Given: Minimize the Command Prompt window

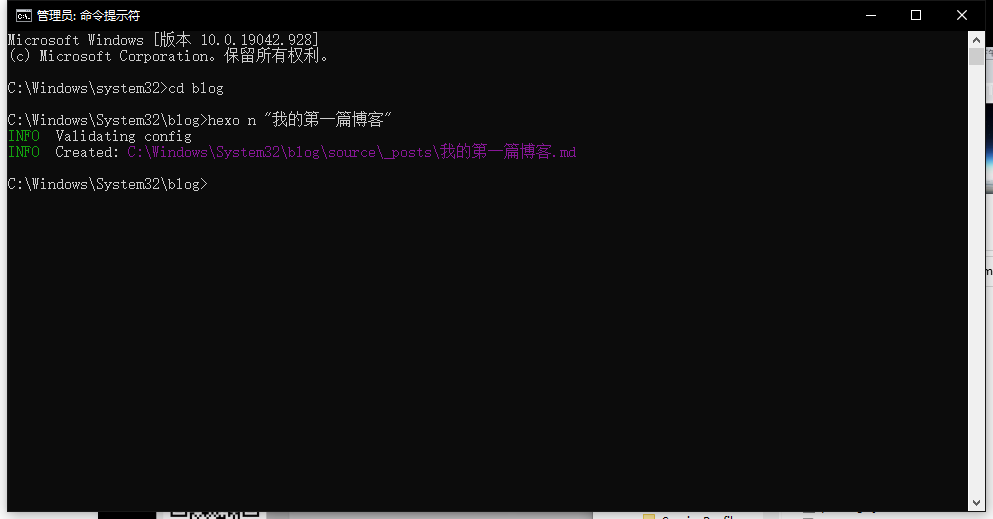Looking at the screenshot, I should 871,15.
